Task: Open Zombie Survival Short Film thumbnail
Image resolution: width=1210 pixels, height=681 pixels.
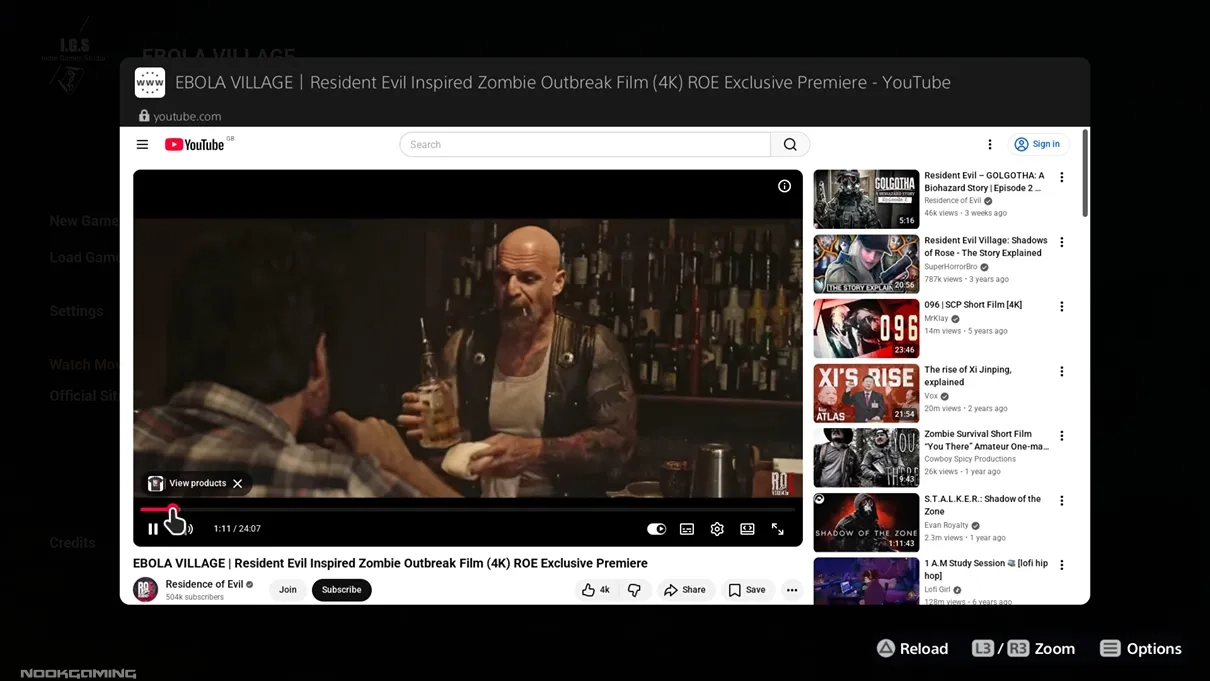Action: pyautogui.click(x=866, y=458)
